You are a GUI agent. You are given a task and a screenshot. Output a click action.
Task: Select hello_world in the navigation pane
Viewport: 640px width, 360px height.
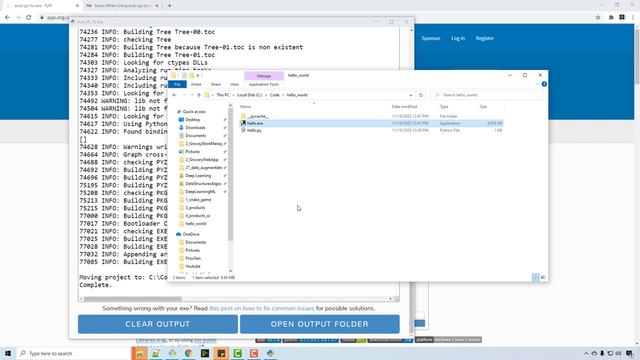(196, 224)
